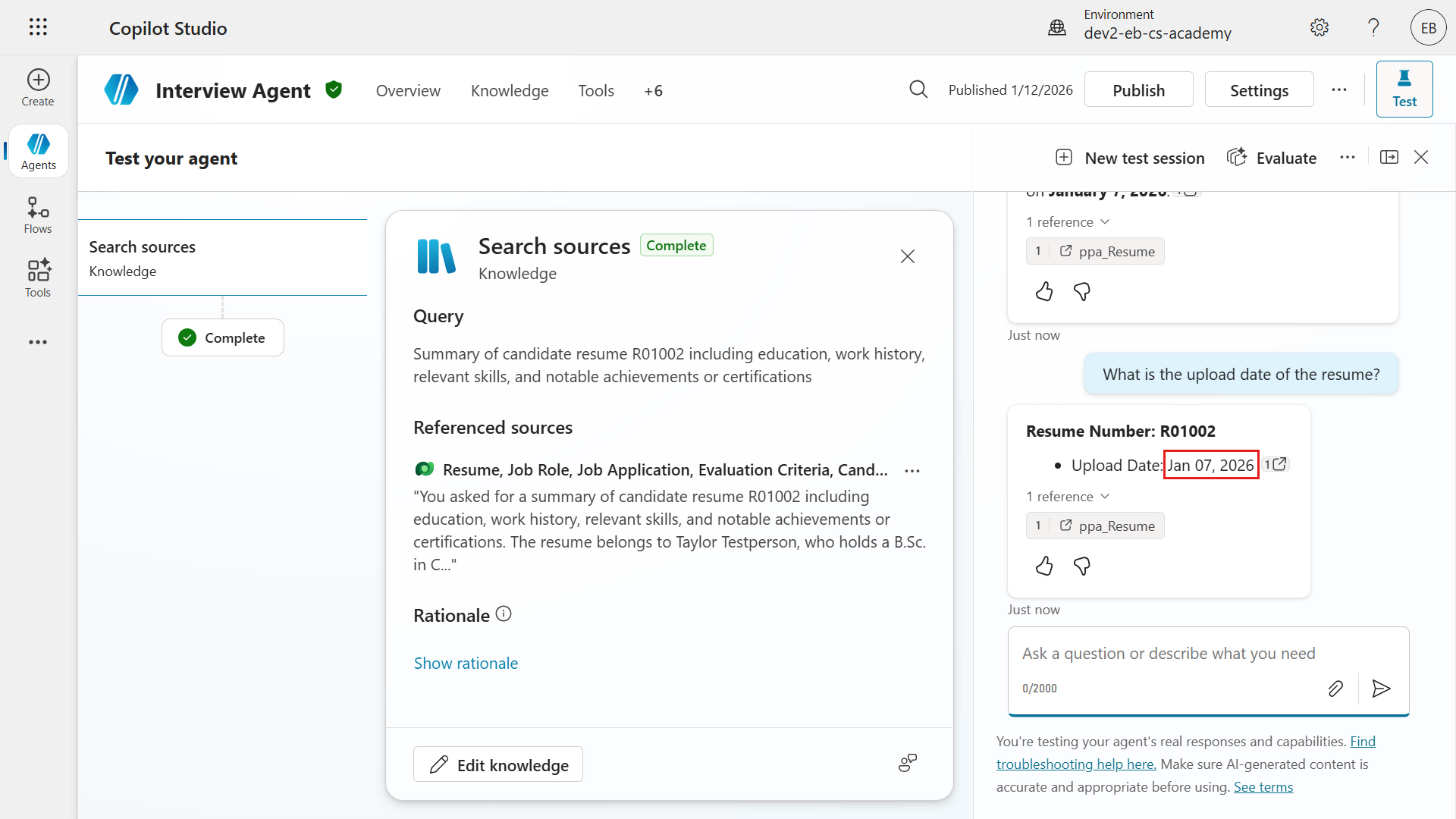The width and height of the screenshot is (1456, 819).
Task: Open referenced source more options ellipsis
Action: click(x=912, y=471)
